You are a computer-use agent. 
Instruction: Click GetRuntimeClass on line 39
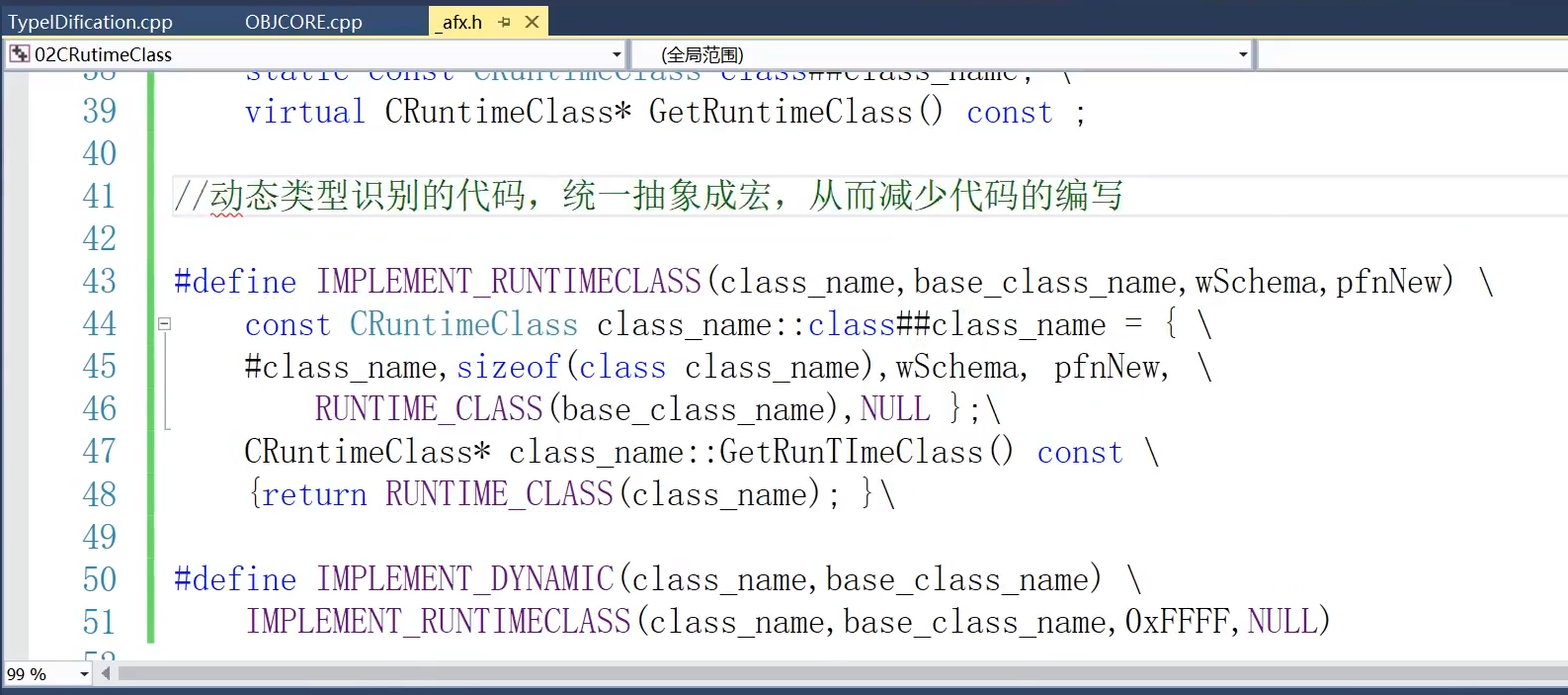781,112
